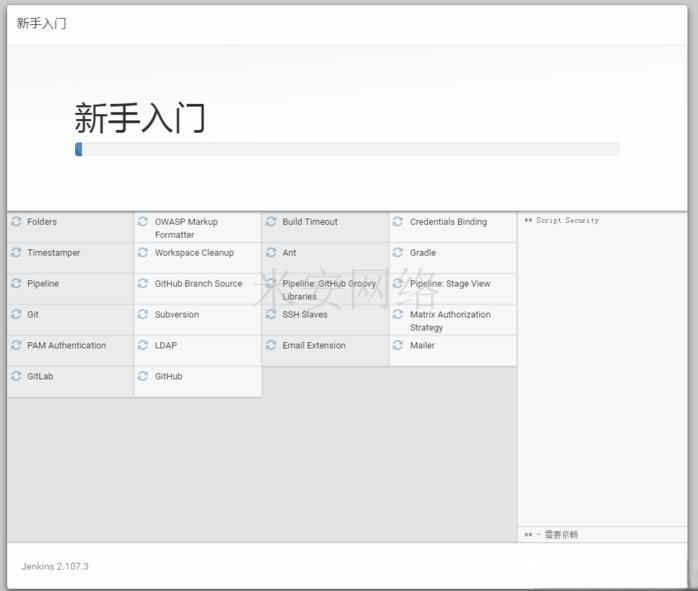
Task: Click the installation progress bar
Action: pos(347,149)
